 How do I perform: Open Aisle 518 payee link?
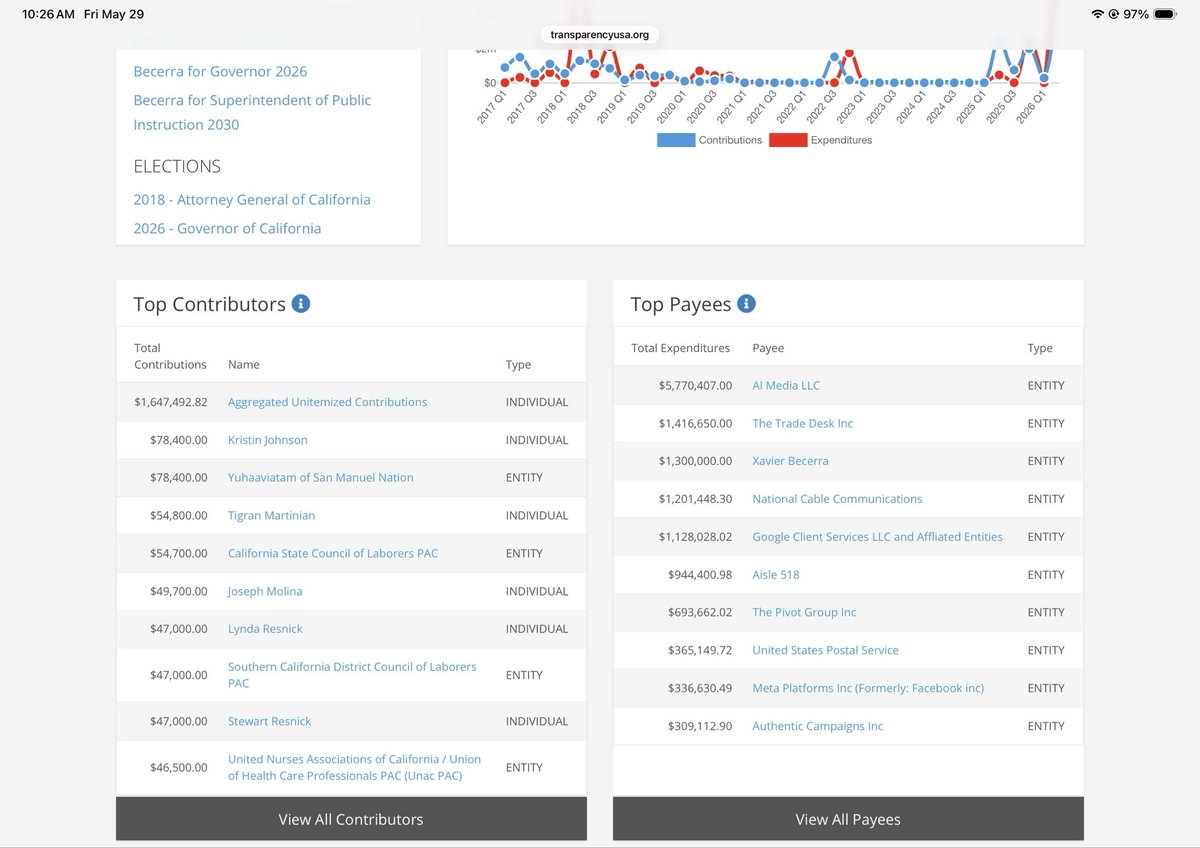[776, 575]
